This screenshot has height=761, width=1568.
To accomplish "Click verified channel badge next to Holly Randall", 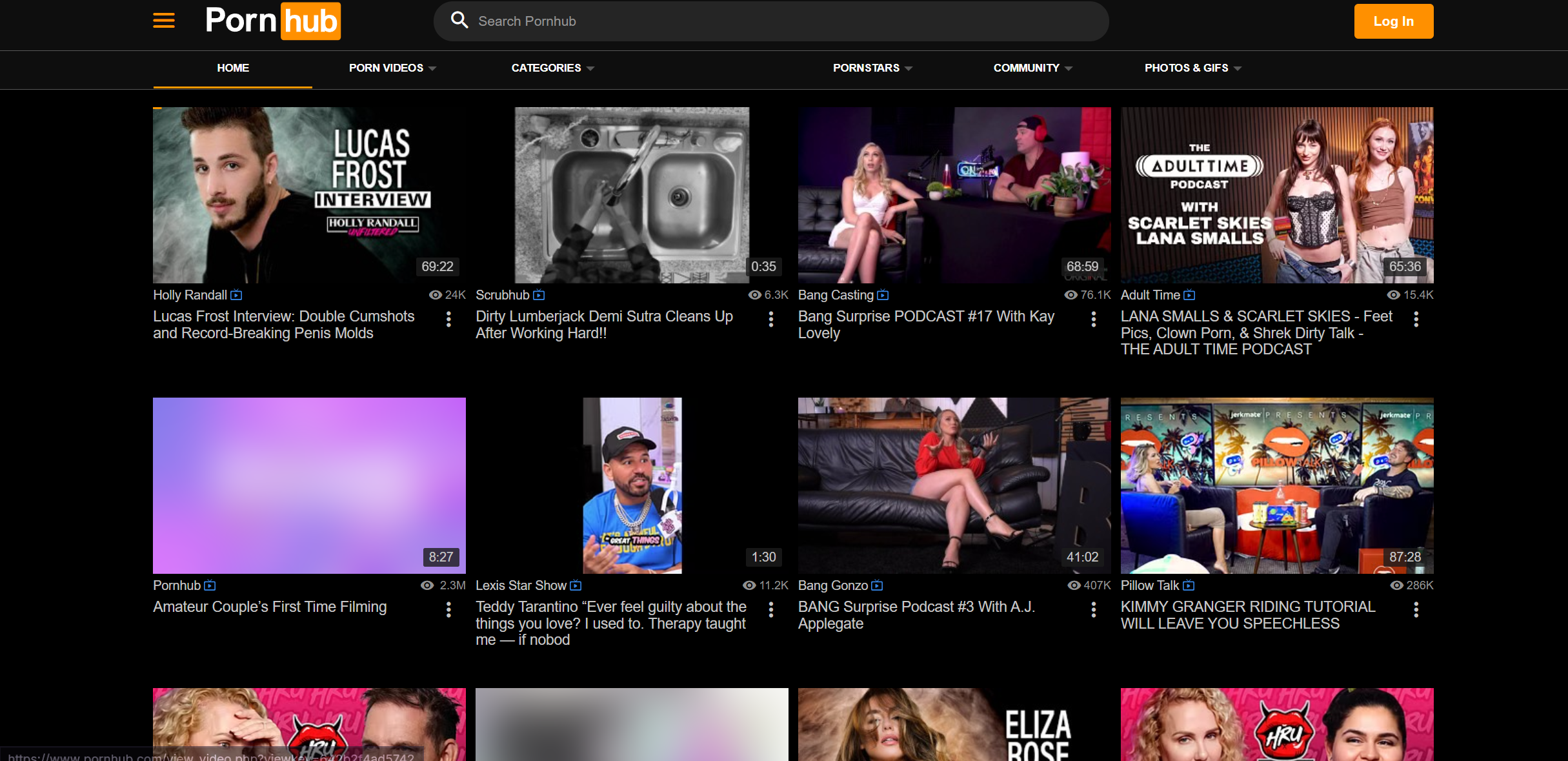I will (x=237, y=295).
